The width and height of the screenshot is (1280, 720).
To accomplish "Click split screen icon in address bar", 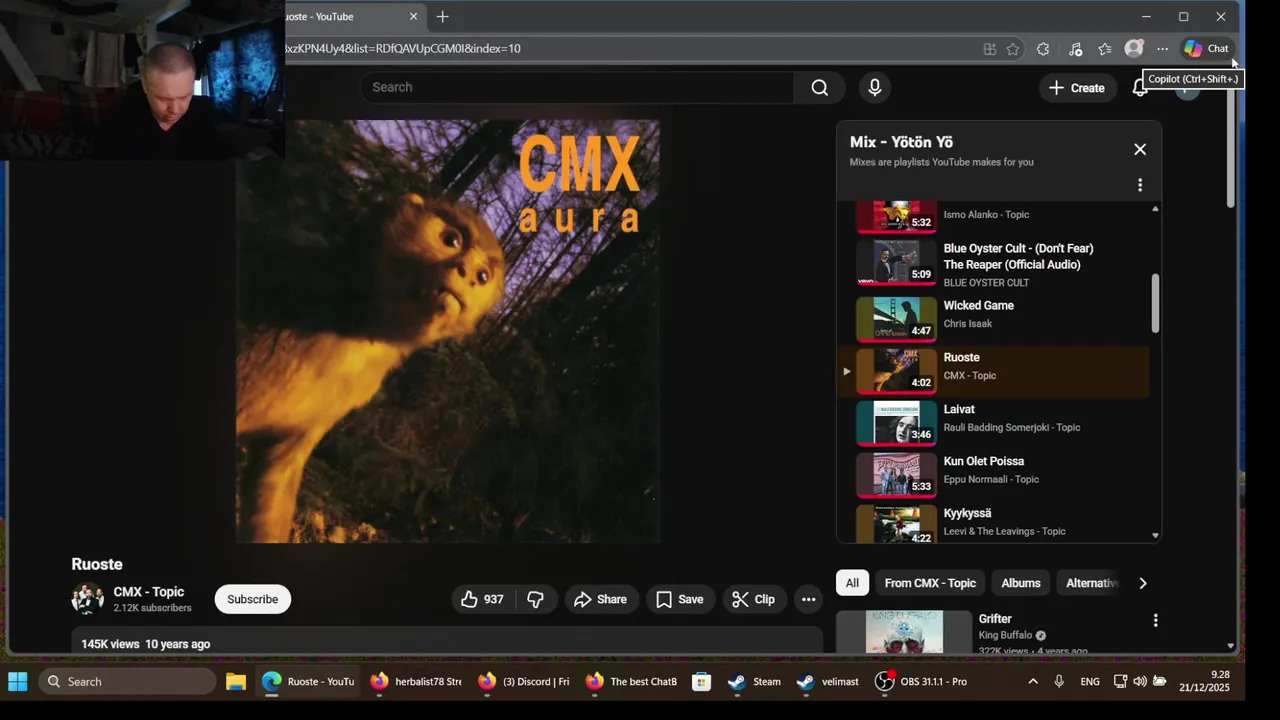I will [989, 48].
